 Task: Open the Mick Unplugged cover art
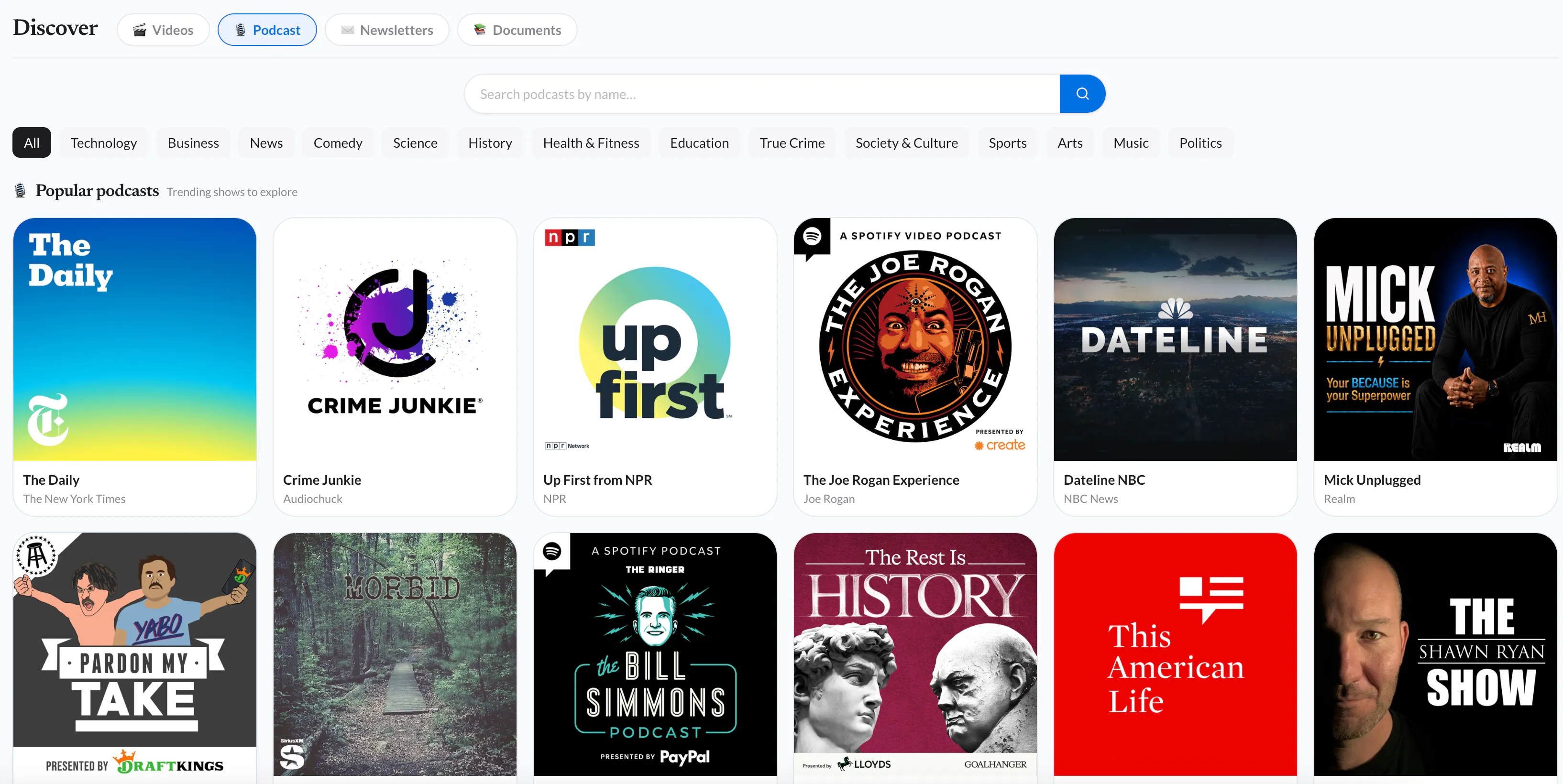coord(1436,339)
